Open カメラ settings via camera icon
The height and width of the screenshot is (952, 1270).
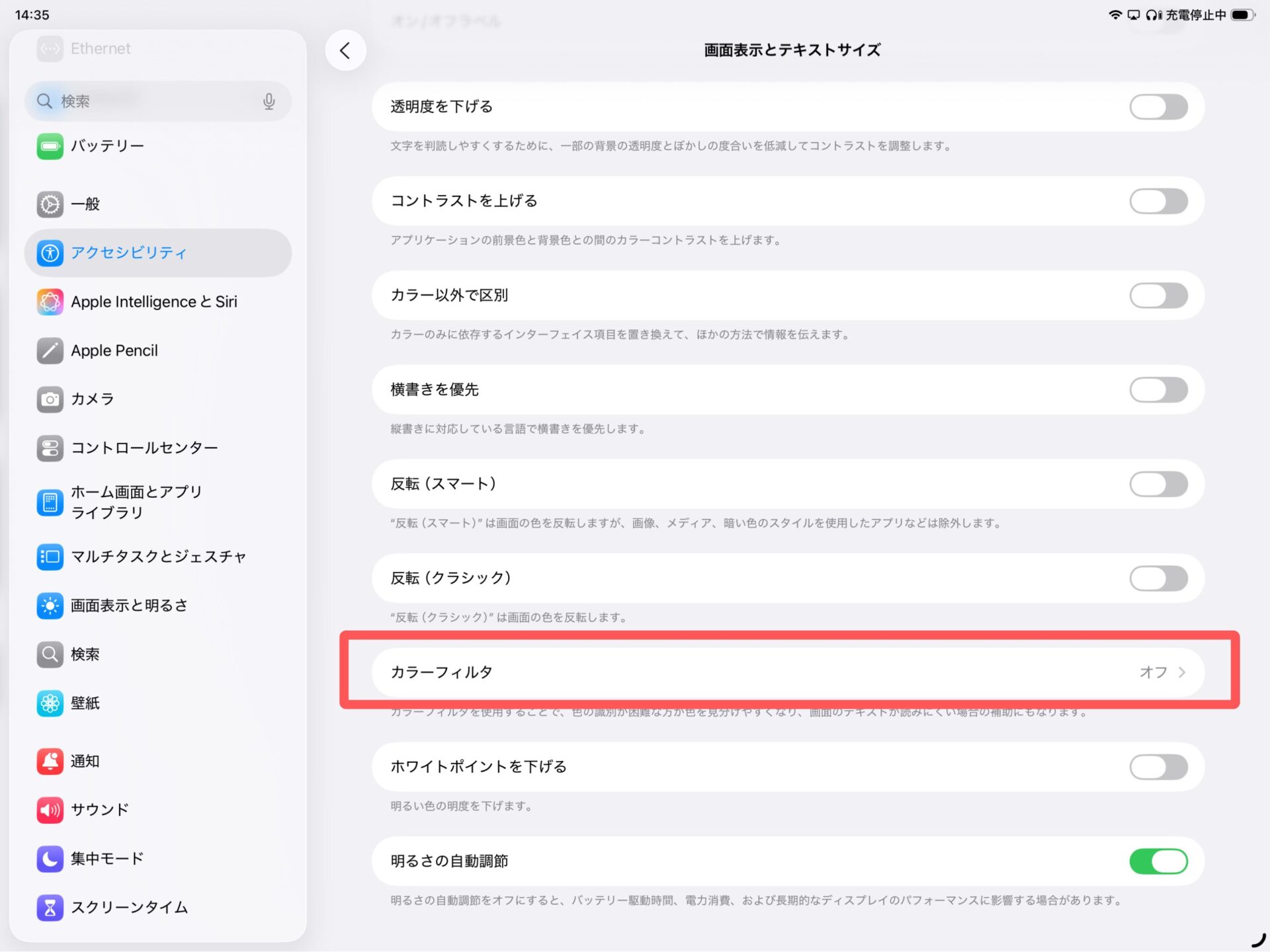50,399
